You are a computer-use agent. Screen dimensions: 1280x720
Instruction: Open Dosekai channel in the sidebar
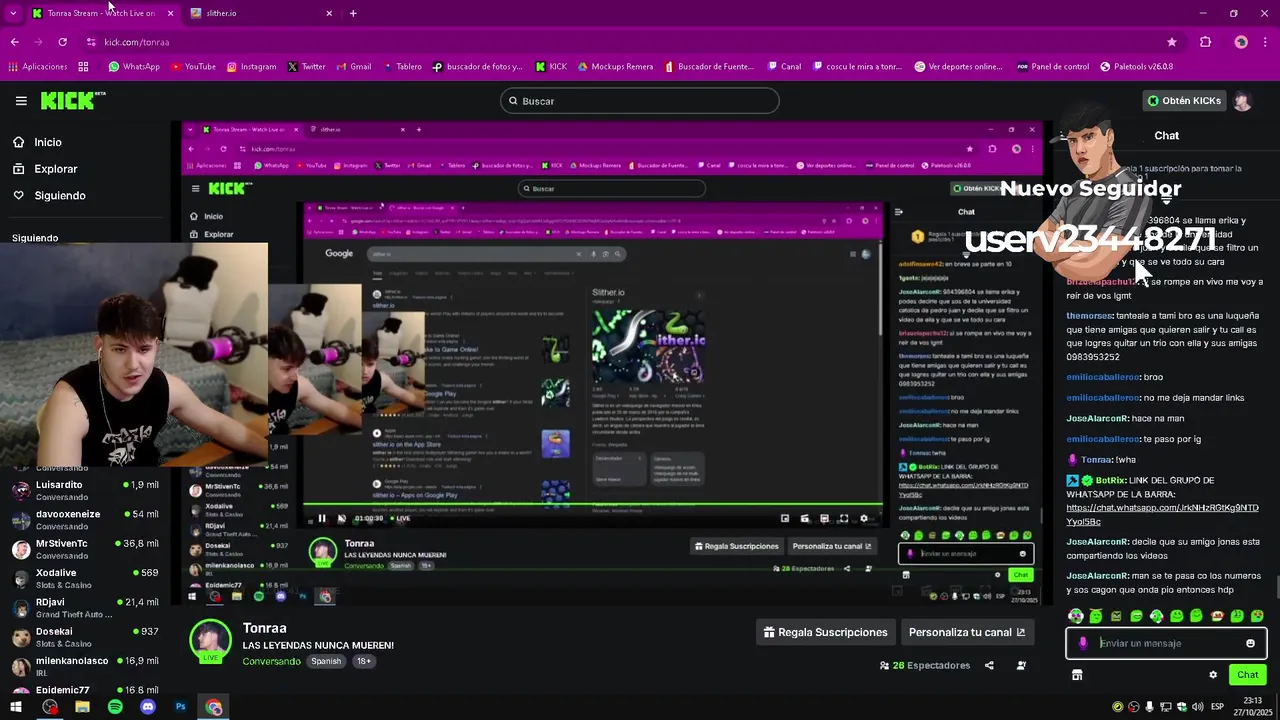click(85, 637)
